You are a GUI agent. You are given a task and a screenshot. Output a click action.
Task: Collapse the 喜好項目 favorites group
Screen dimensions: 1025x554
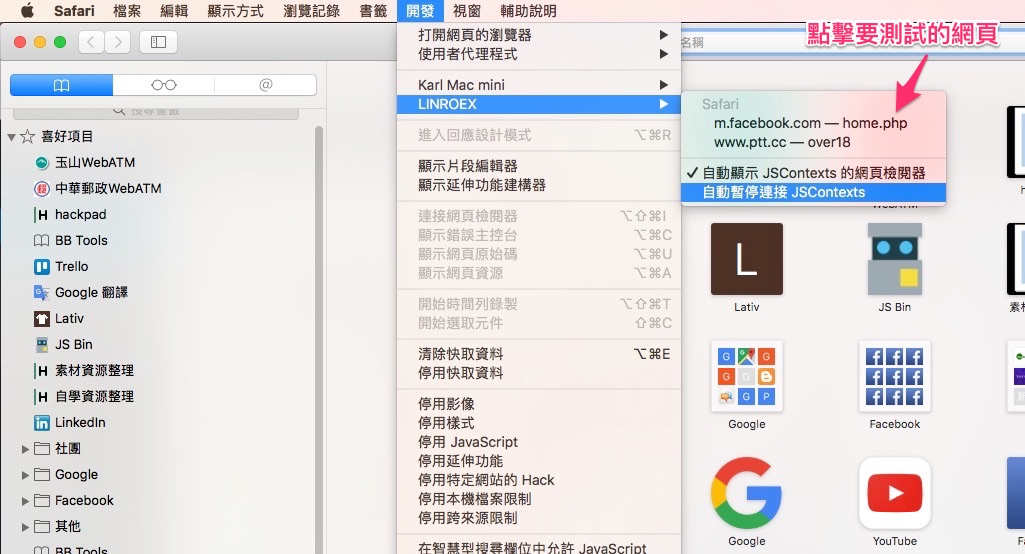[11, 137]
